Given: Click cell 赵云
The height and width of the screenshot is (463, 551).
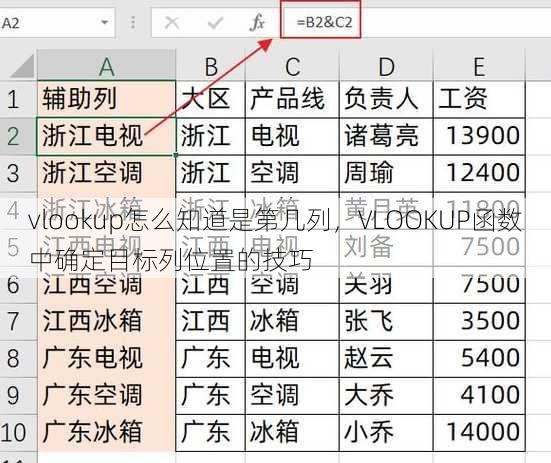Looking at the screenshot, I should point(386,359).
